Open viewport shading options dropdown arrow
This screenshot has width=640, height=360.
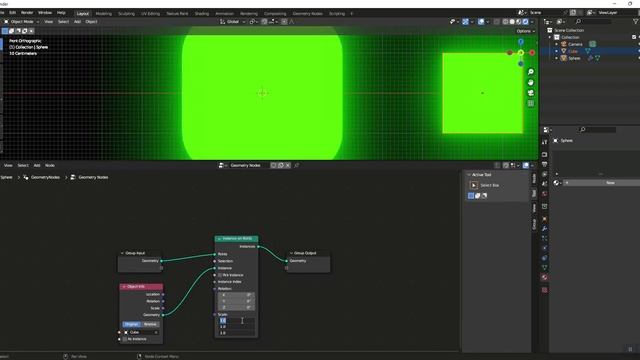pyautogui.click(x=532, y=22)
